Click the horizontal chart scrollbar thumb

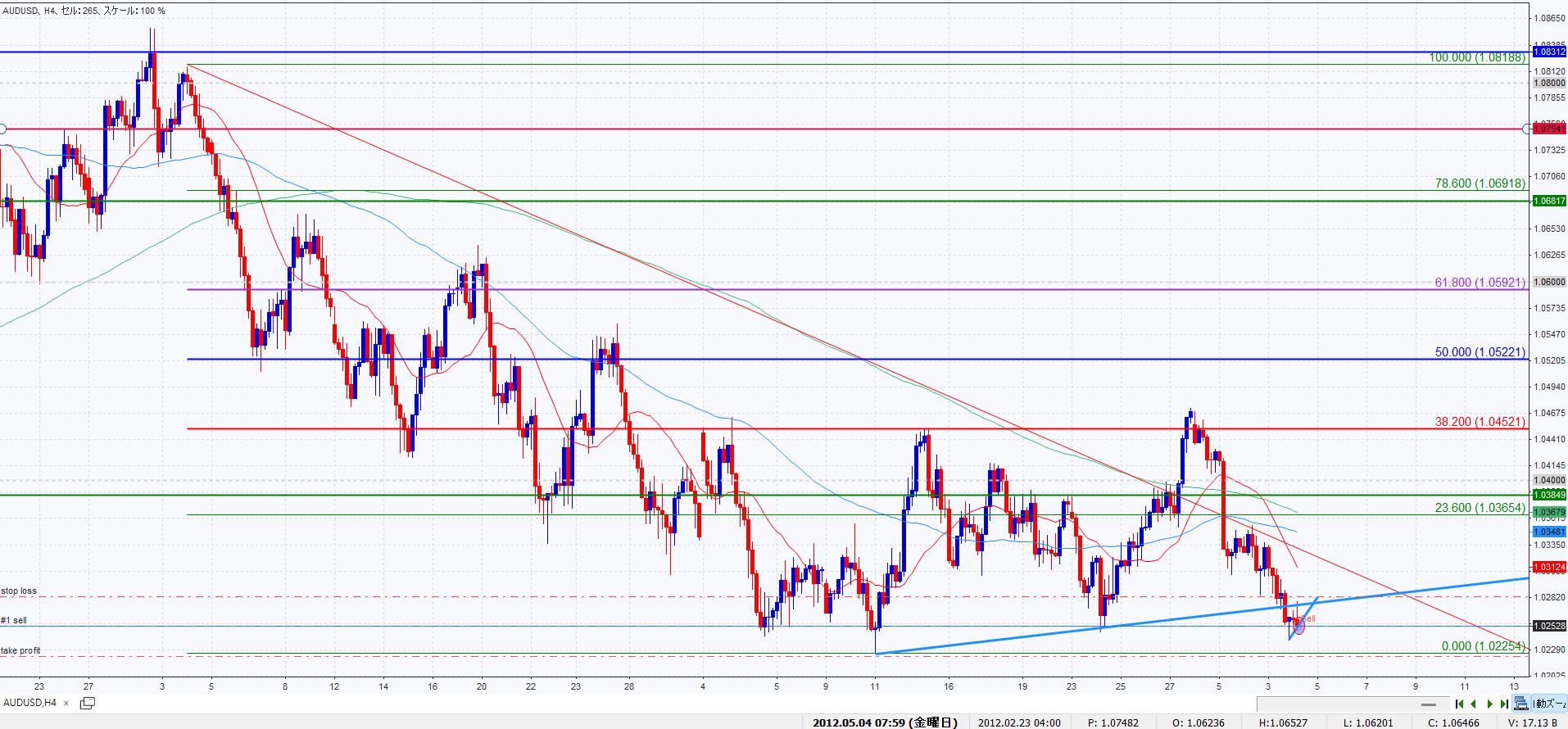point(1430,704)
